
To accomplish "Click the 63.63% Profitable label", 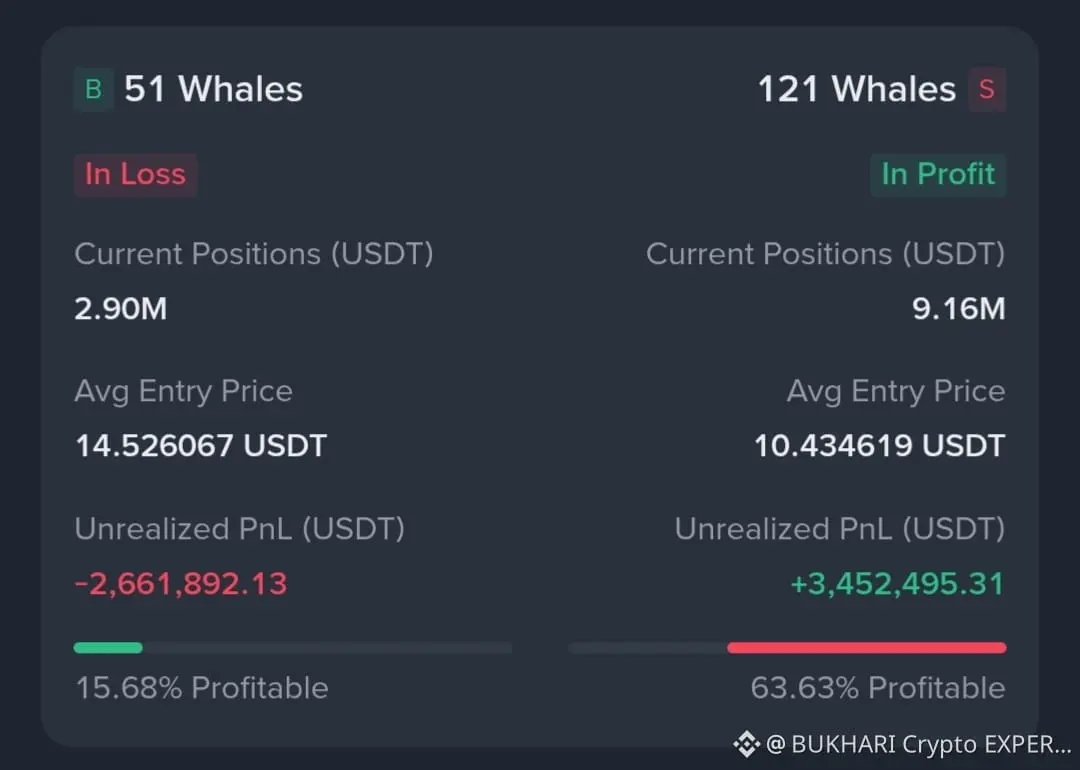I will [878, 688].
